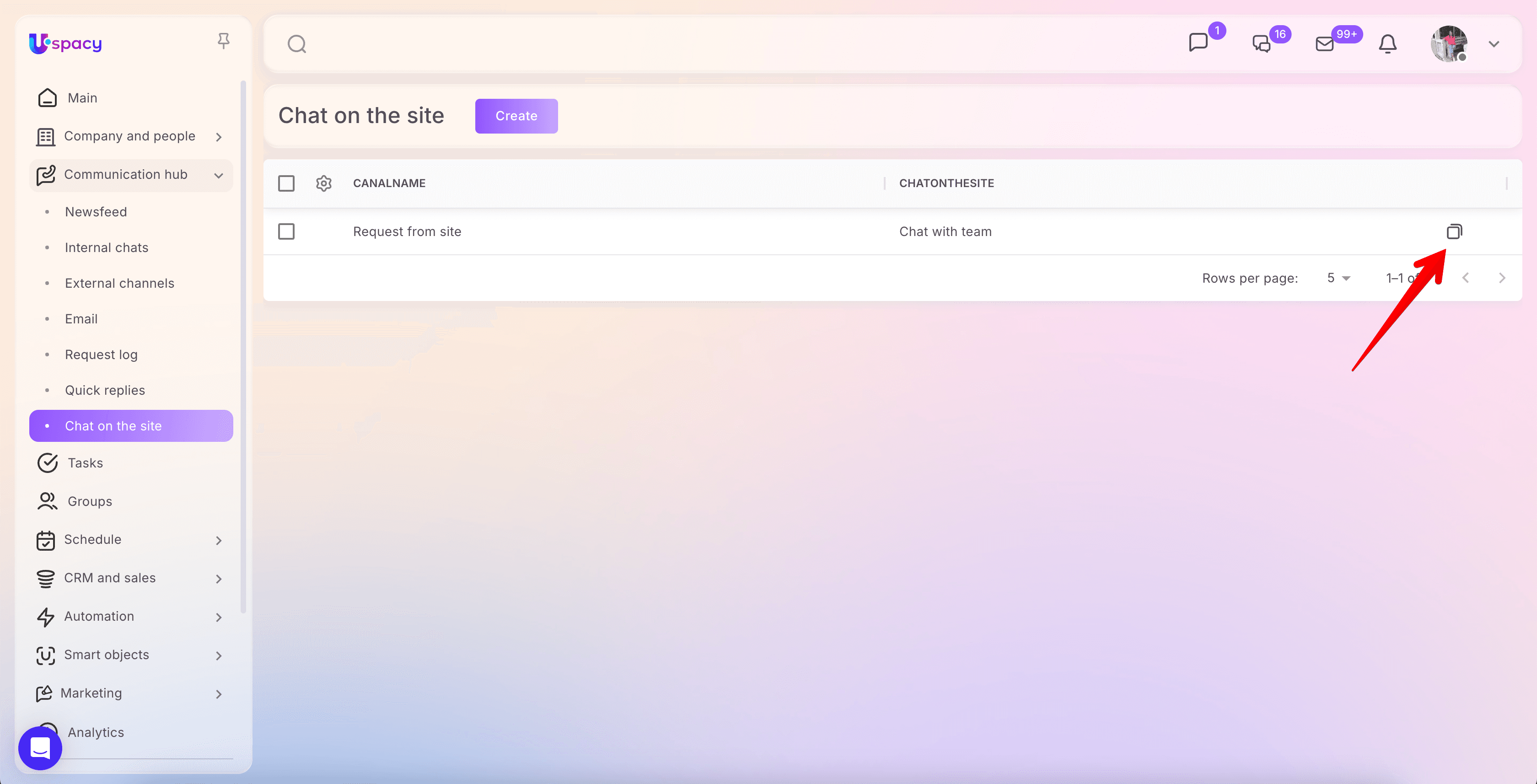Open the Request log menu item
1537x784 pixels.
(101, 354)
